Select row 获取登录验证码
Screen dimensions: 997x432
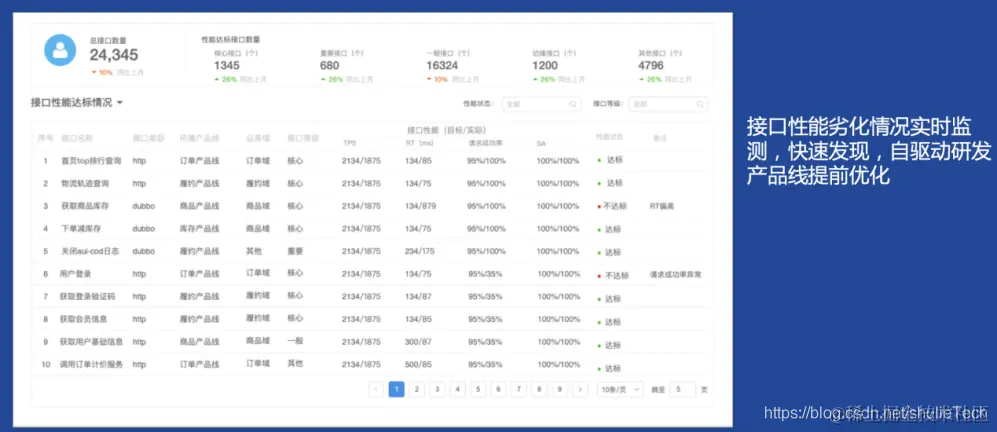pos(372,296)
